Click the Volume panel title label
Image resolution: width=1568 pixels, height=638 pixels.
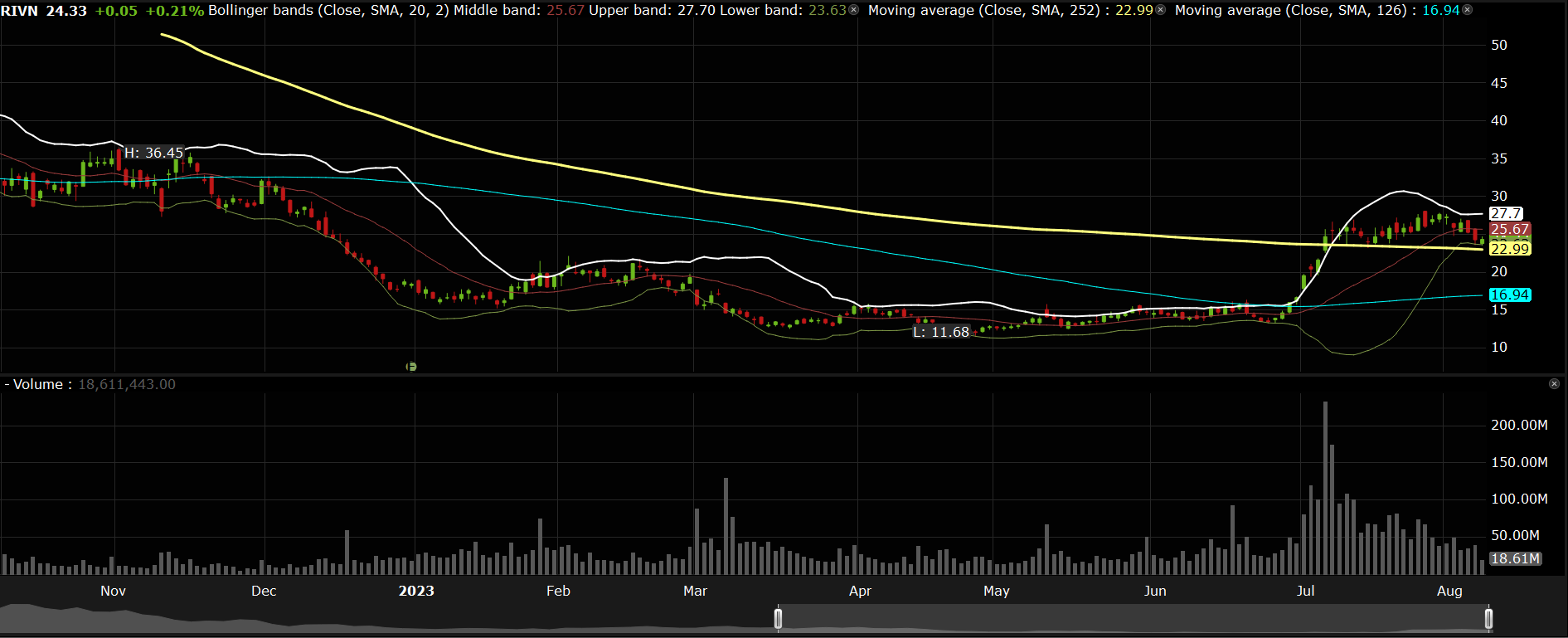[x=38, y=384]
